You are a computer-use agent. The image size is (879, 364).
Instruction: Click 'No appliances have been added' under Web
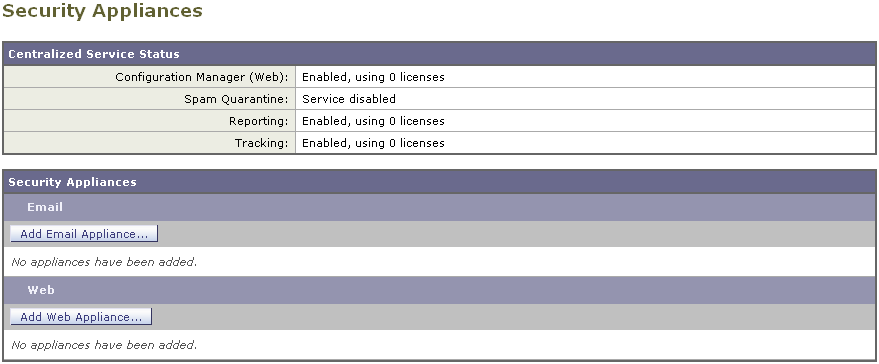pos(104,345)
